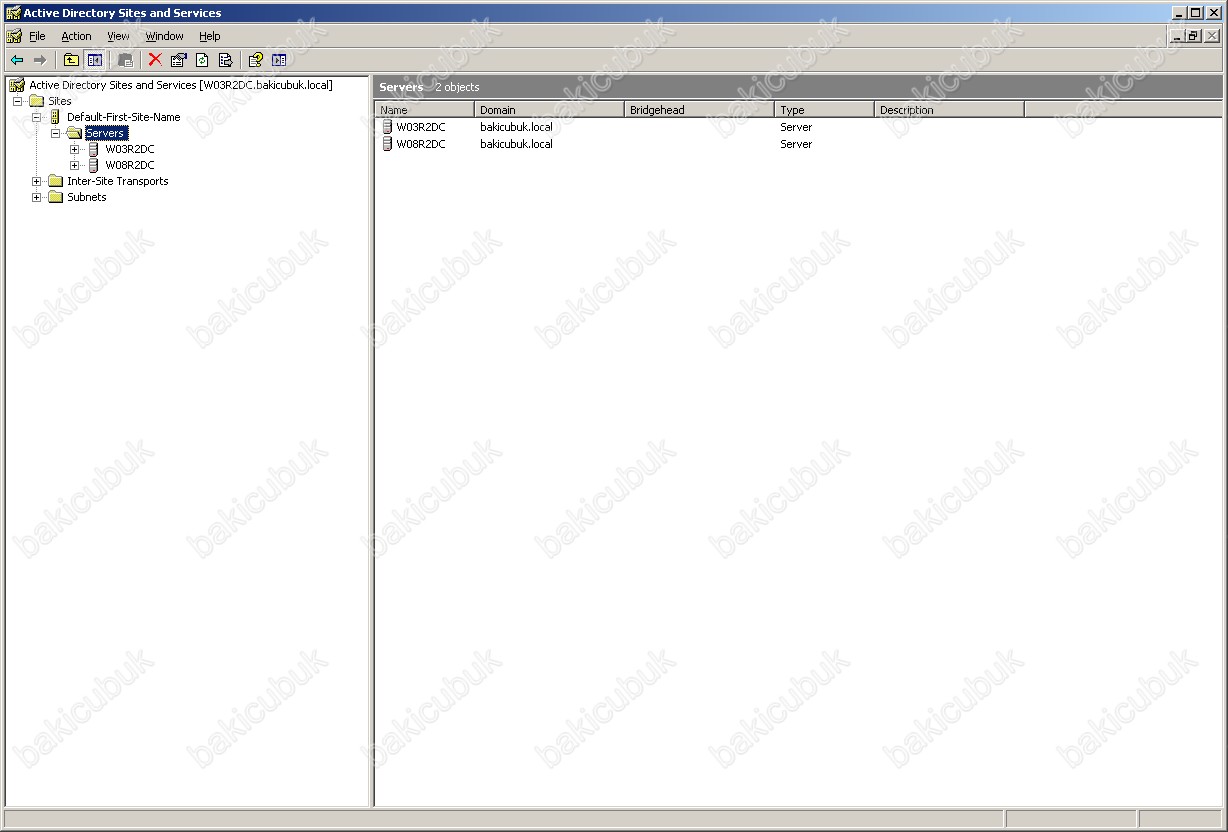Collapse the Sites tree node
The image size is (1228, 832).
point(17,101)
